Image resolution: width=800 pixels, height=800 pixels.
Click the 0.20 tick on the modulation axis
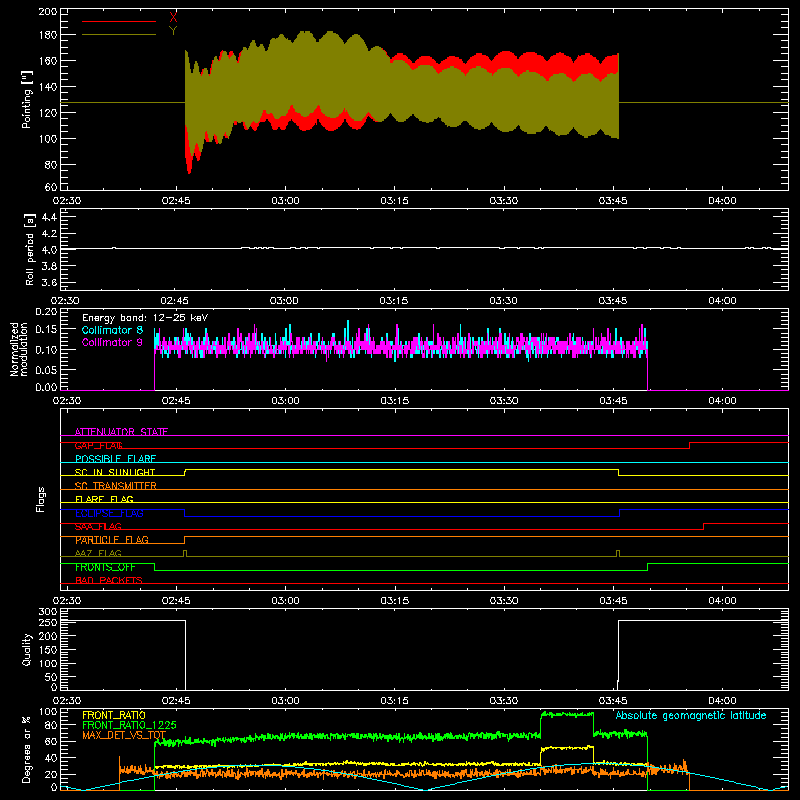tap(46, 312)
